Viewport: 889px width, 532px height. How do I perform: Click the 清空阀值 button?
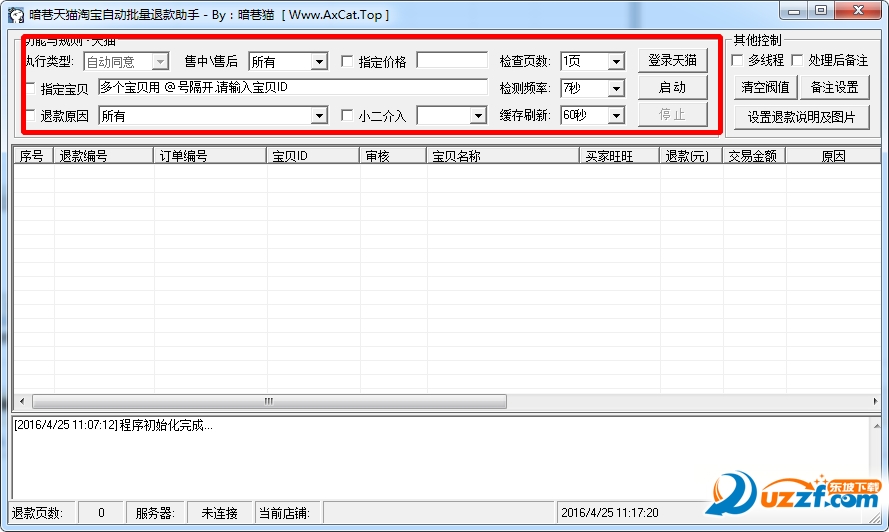(x=765, y=87)
